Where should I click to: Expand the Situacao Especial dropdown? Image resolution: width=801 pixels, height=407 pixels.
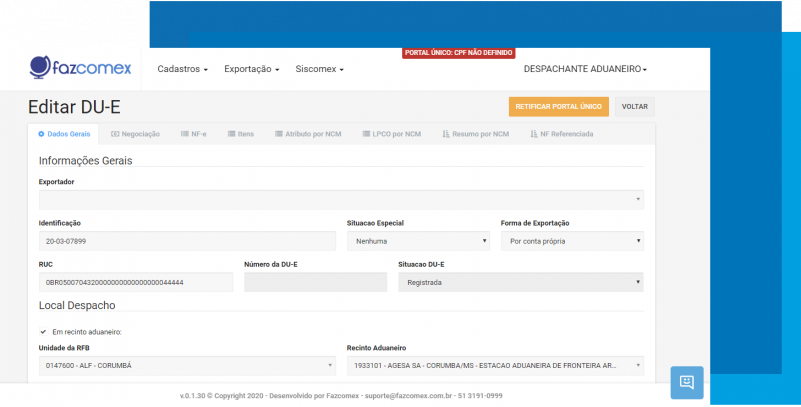pos(418,241)
